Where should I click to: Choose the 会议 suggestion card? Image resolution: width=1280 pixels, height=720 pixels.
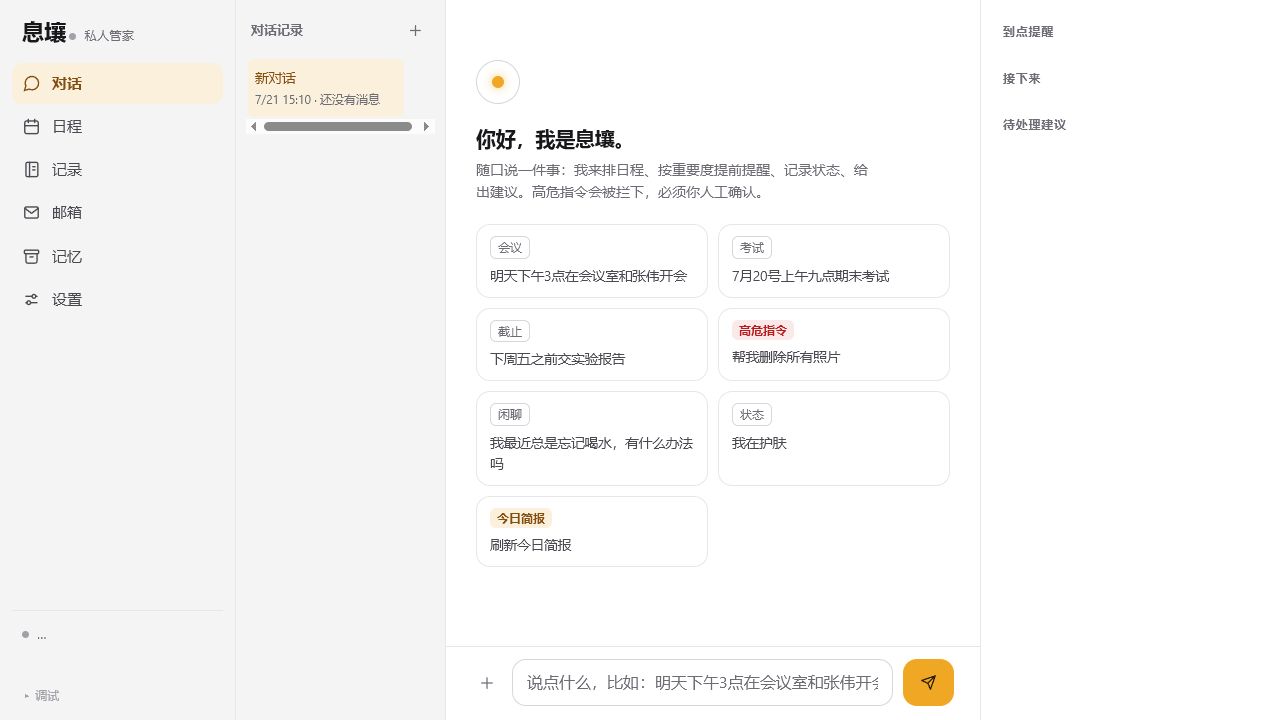coord(592,261)
